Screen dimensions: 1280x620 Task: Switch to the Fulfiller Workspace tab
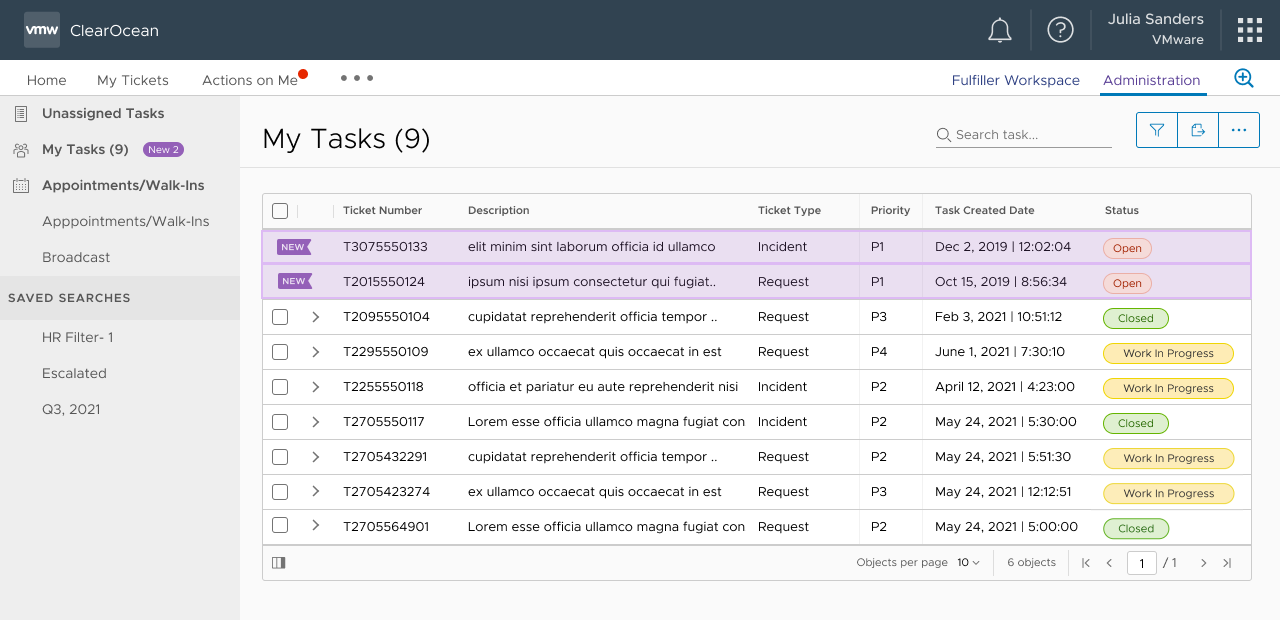click(x=1015, y=80)
